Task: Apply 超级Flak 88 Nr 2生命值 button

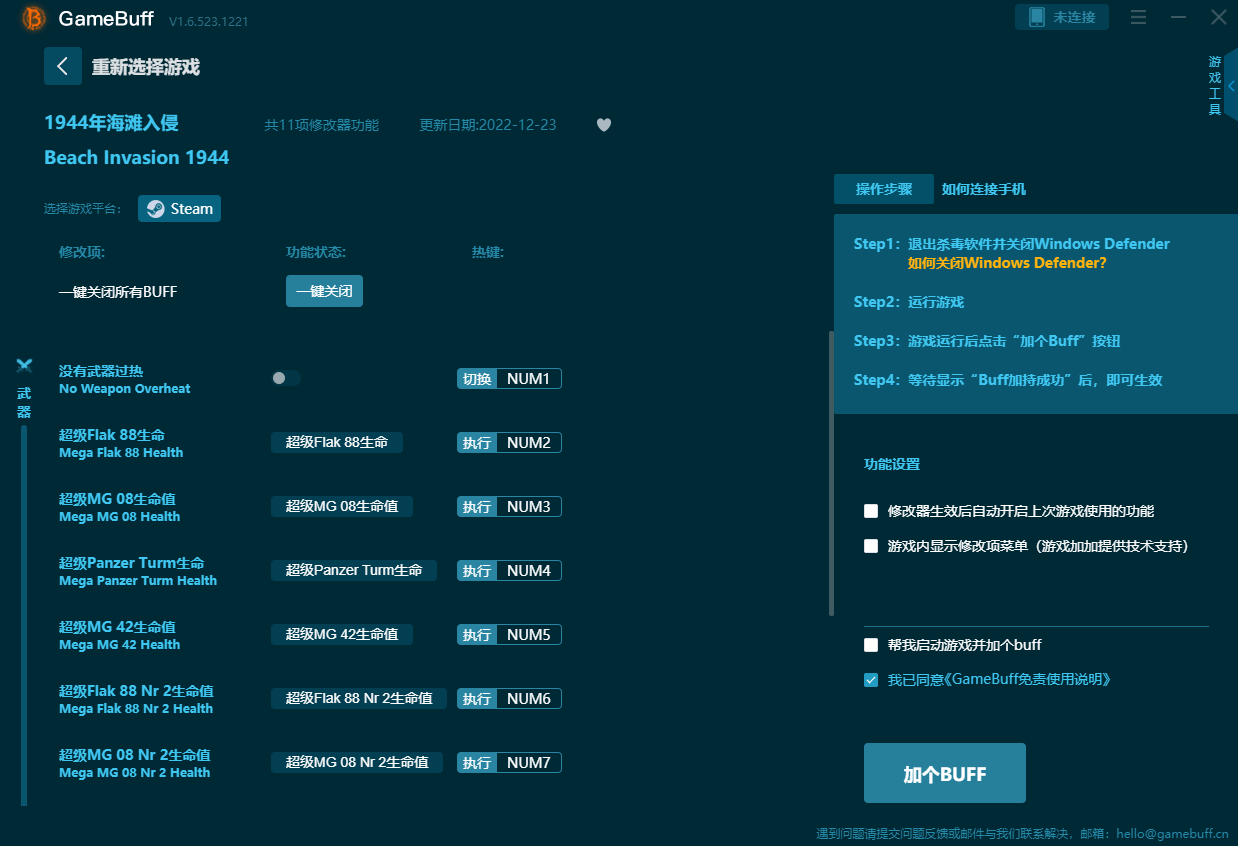Action: coord(359,698)
